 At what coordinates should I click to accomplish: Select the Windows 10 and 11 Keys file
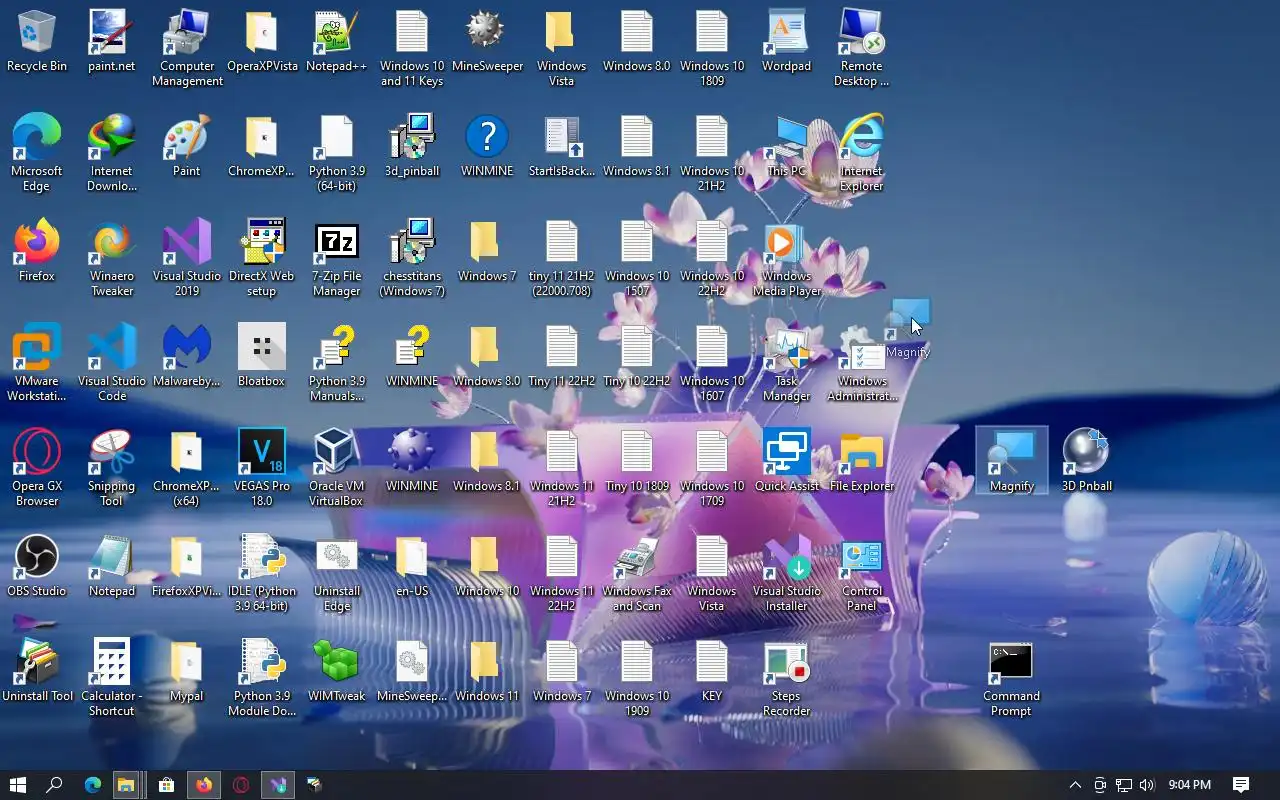pyautogui.click(x=412, y=48)
